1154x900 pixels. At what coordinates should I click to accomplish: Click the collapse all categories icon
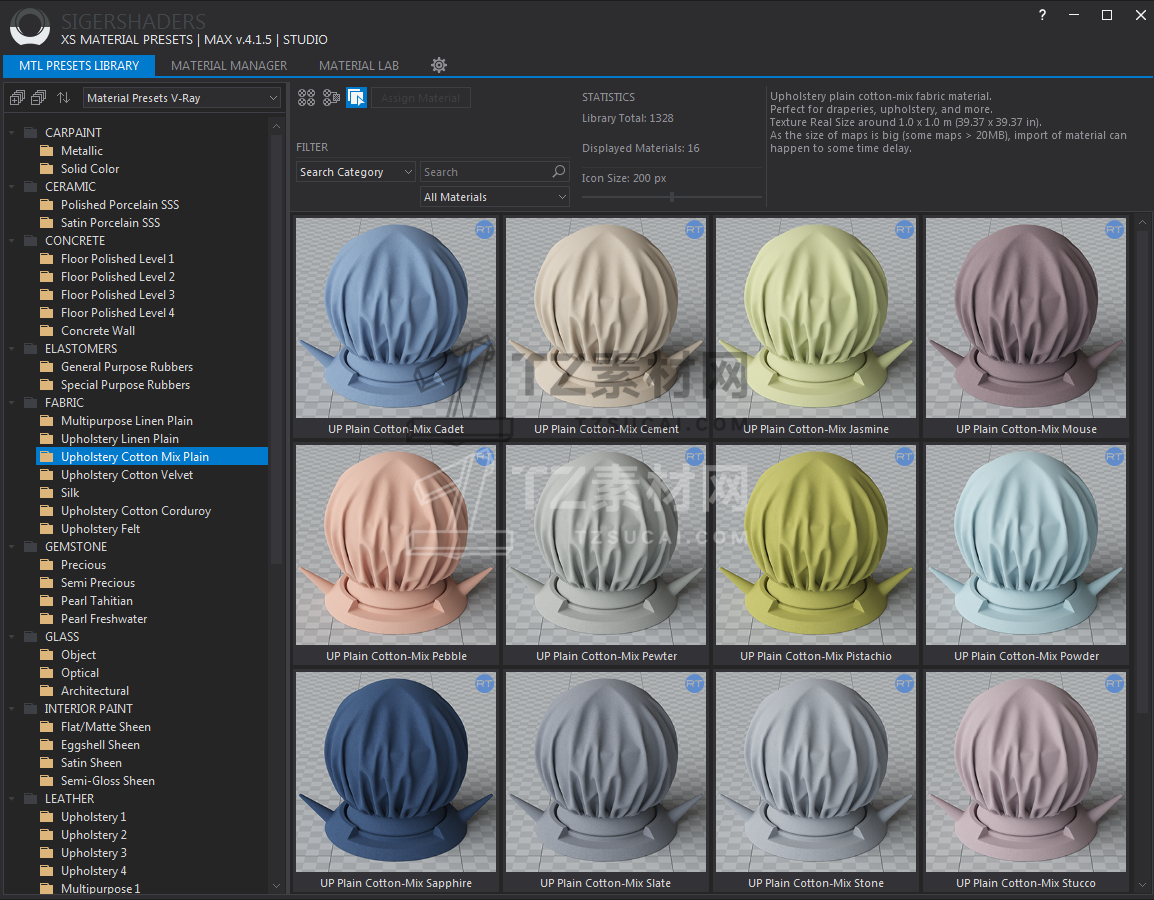tap(39, 98)
